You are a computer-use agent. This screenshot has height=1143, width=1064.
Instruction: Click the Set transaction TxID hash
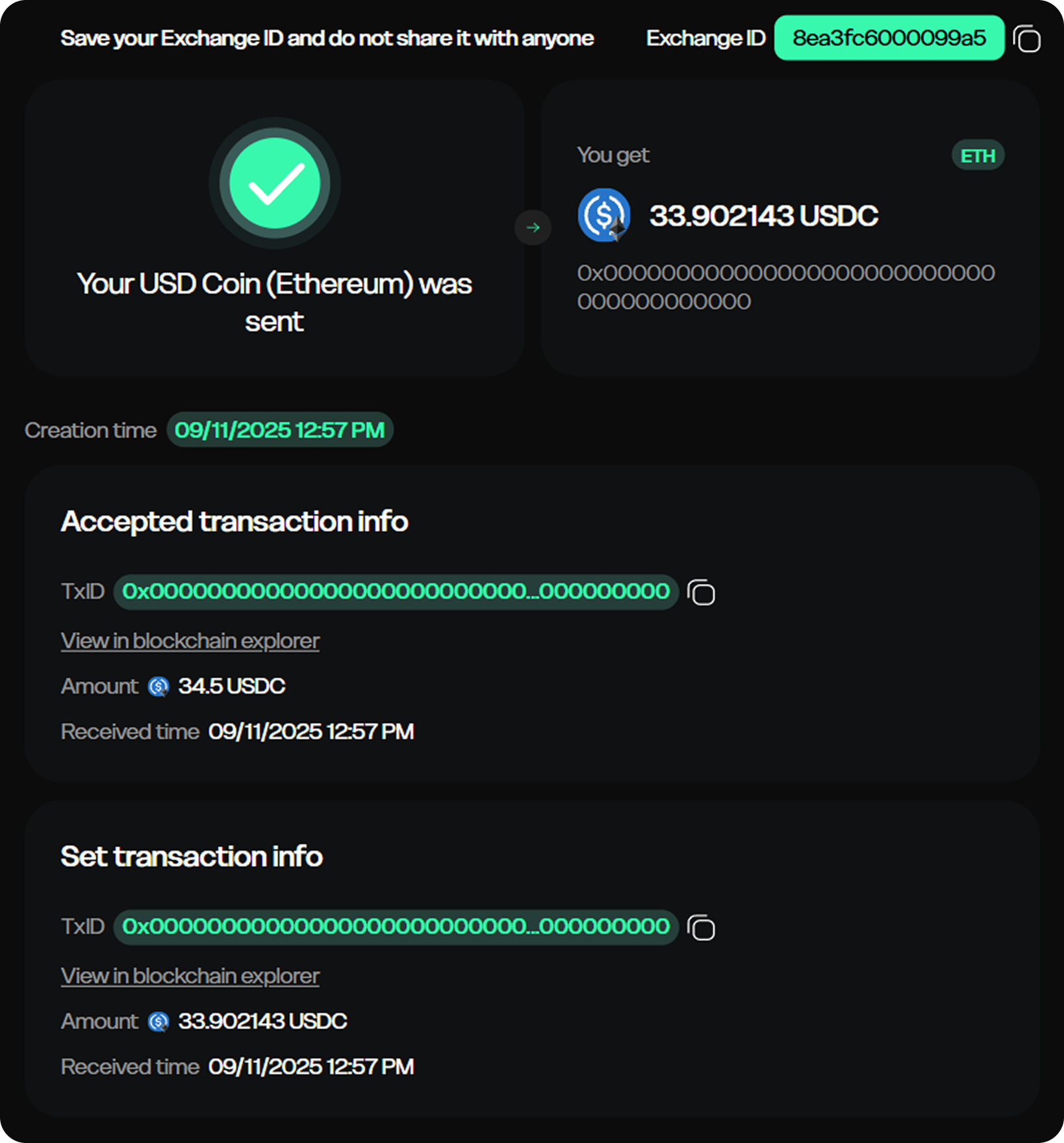396,927
